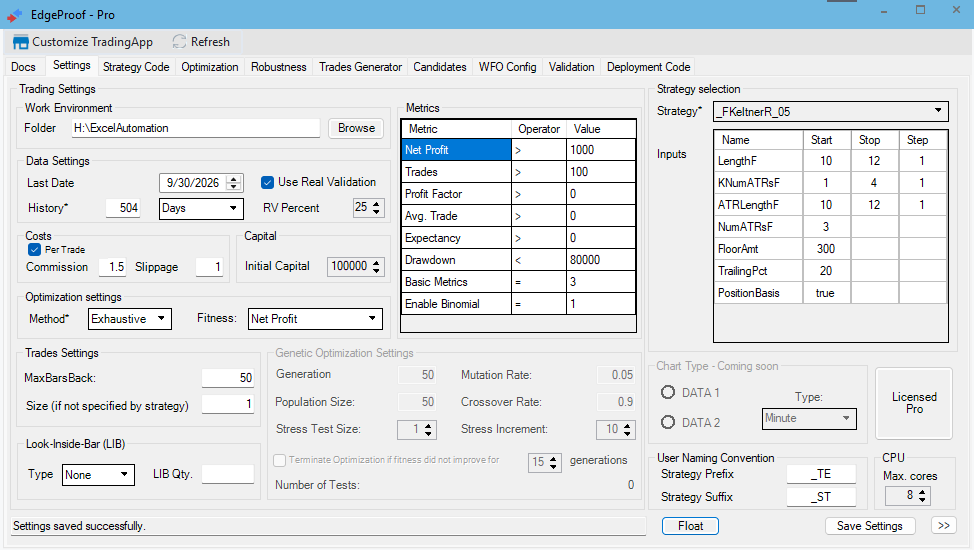Image resolution: width=974 pixels, height=550 pixels.
Task: Toggle Use Real Validation checkbox
Action: tap(268, 182)
